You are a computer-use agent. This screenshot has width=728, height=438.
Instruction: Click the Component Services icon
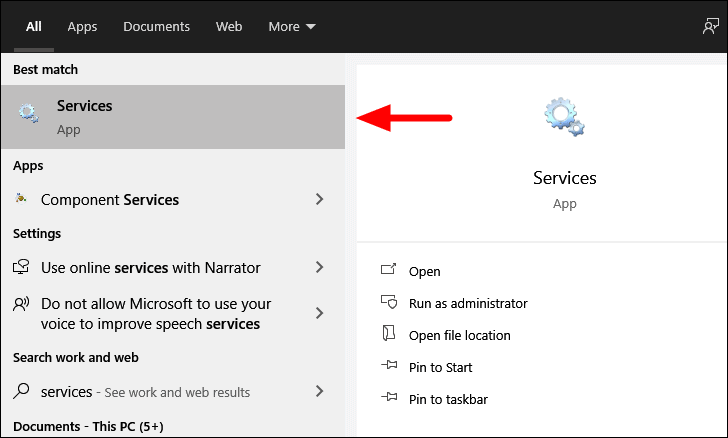(20, 198)
